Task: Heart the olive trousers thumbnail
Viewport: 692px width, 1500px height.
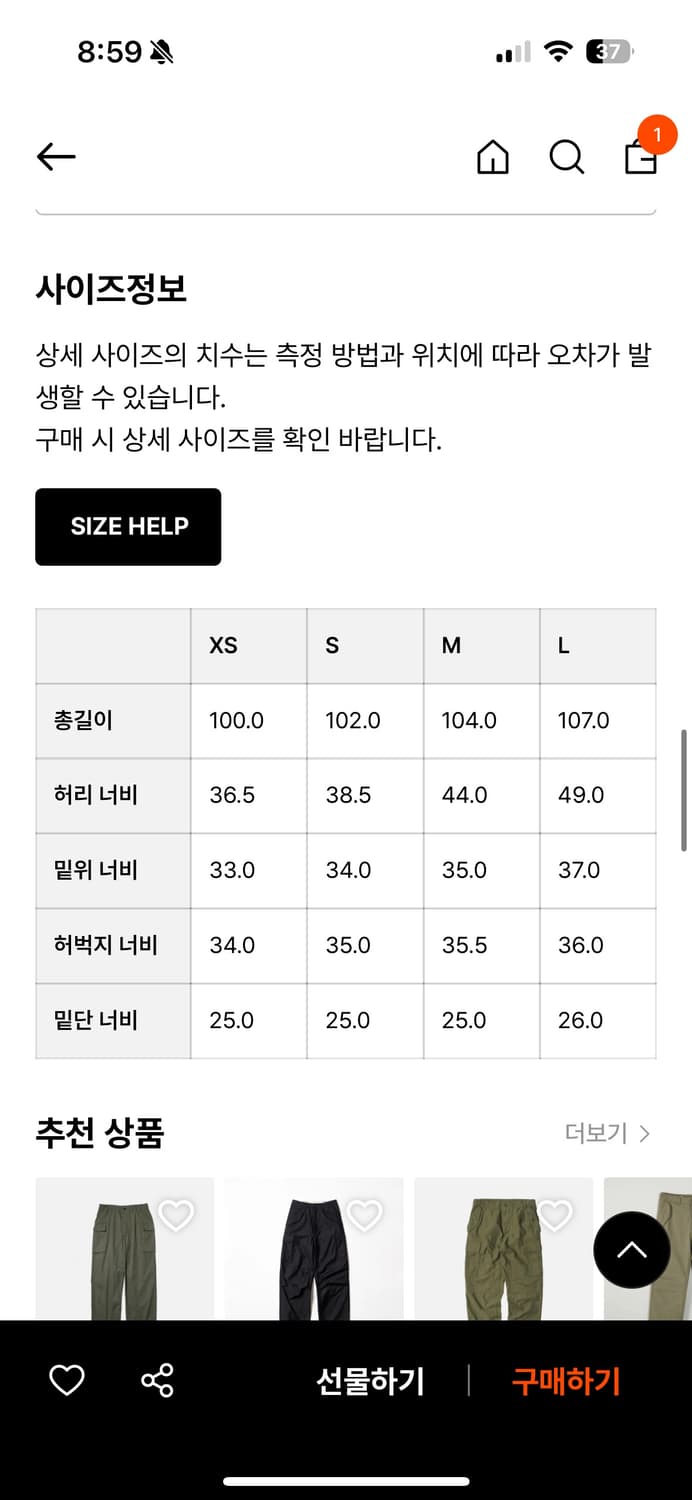Action: [553, 1215]
